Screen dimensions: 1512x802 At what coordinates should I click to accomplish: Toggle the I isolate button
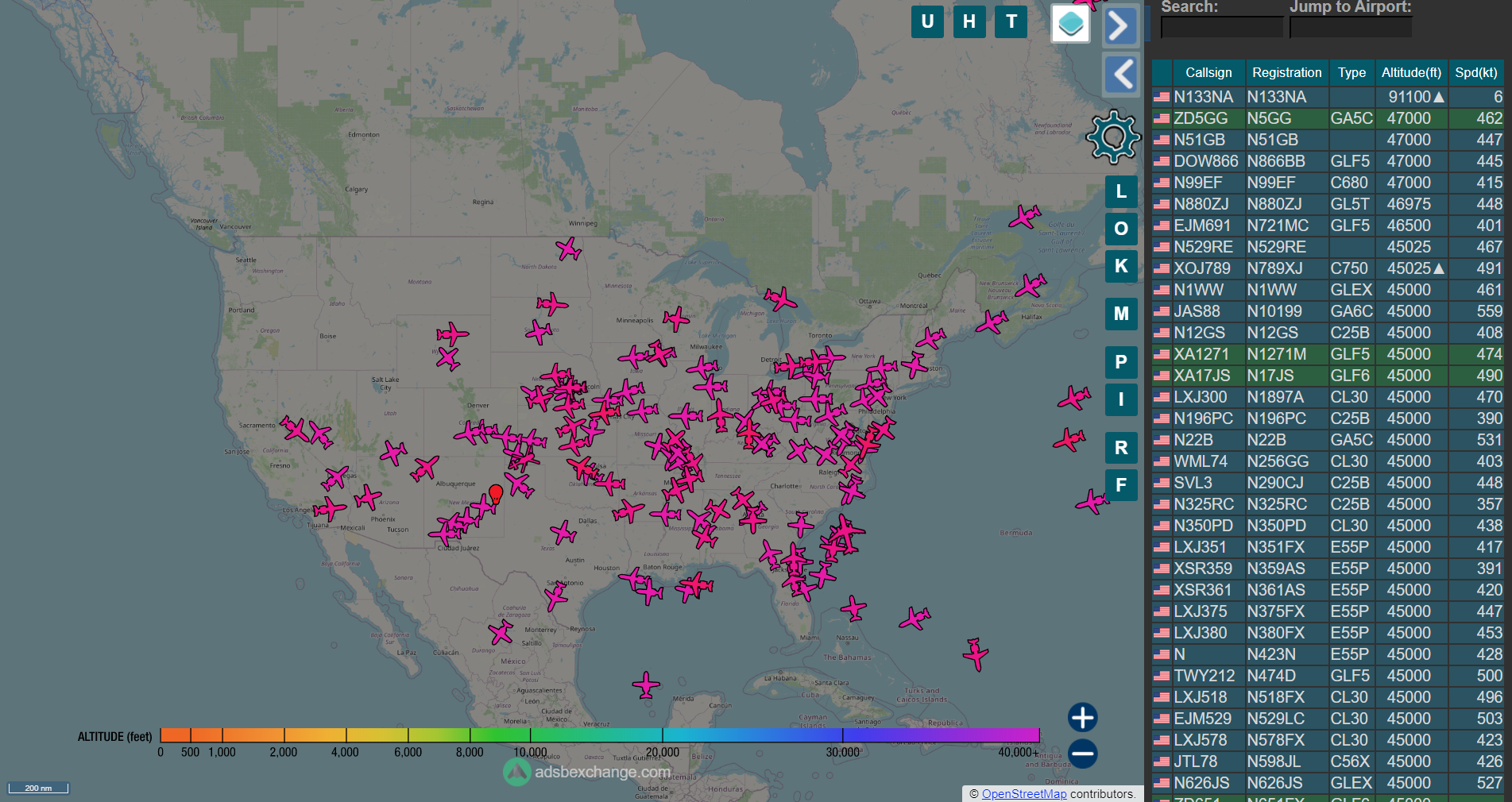(x=1121, y=399)
